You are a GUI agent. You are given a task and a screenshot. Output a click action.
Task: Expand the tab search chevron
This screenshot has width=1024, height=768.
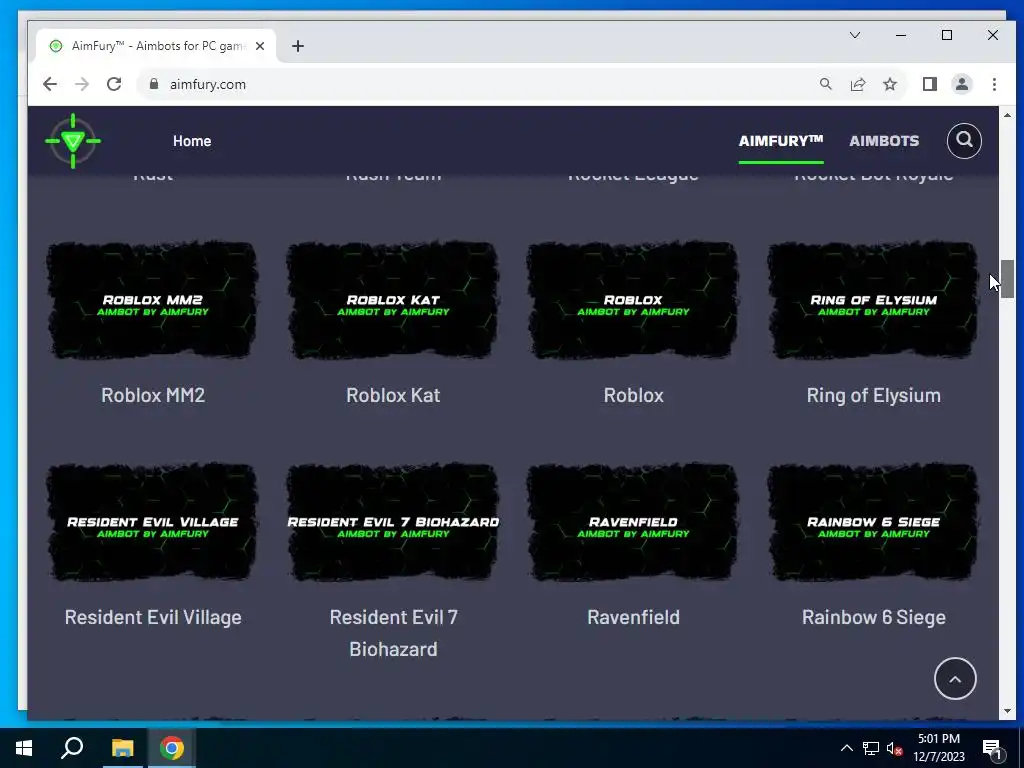tap(855, 35)
